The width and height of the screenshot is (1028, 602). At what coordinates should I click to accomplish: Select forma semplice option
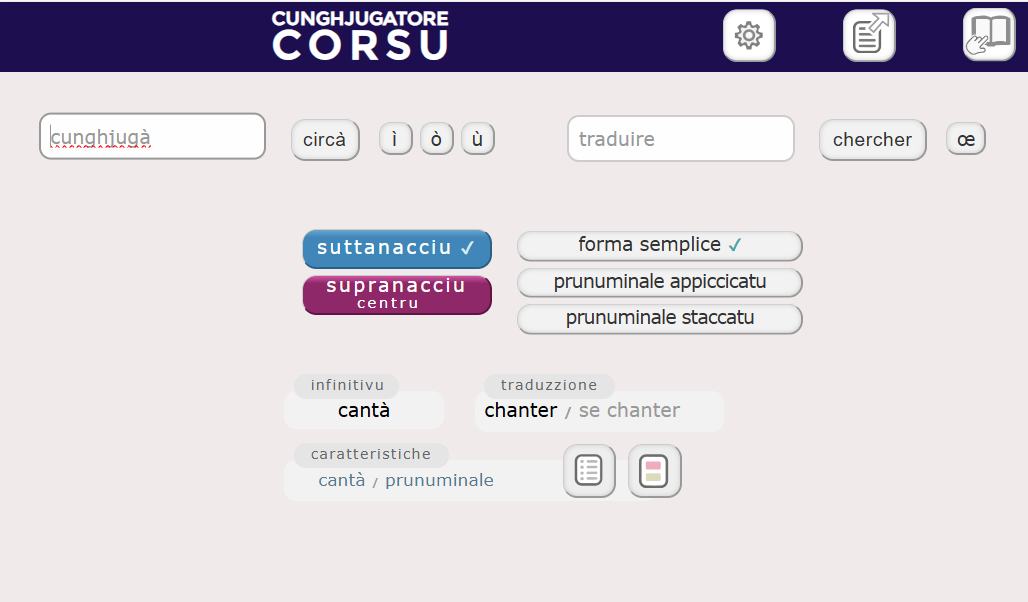point(660,246)
